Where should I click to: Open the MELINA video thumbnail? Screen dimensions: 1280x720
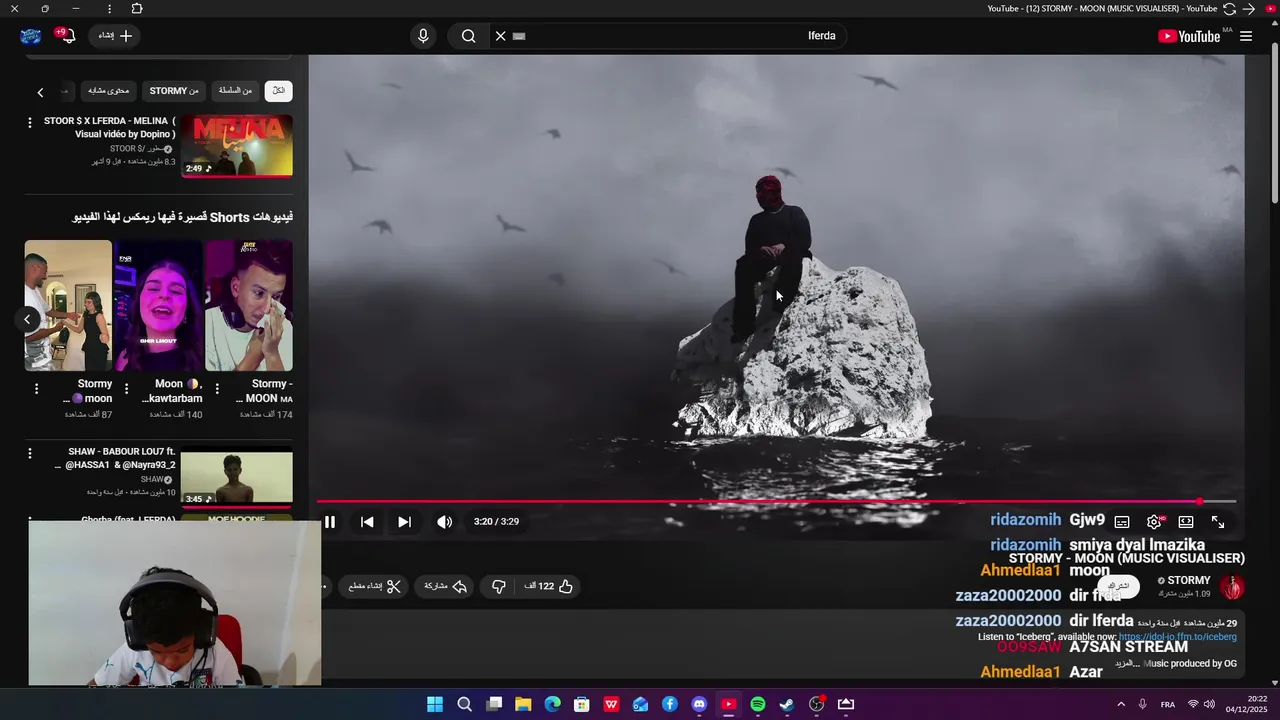237,146
